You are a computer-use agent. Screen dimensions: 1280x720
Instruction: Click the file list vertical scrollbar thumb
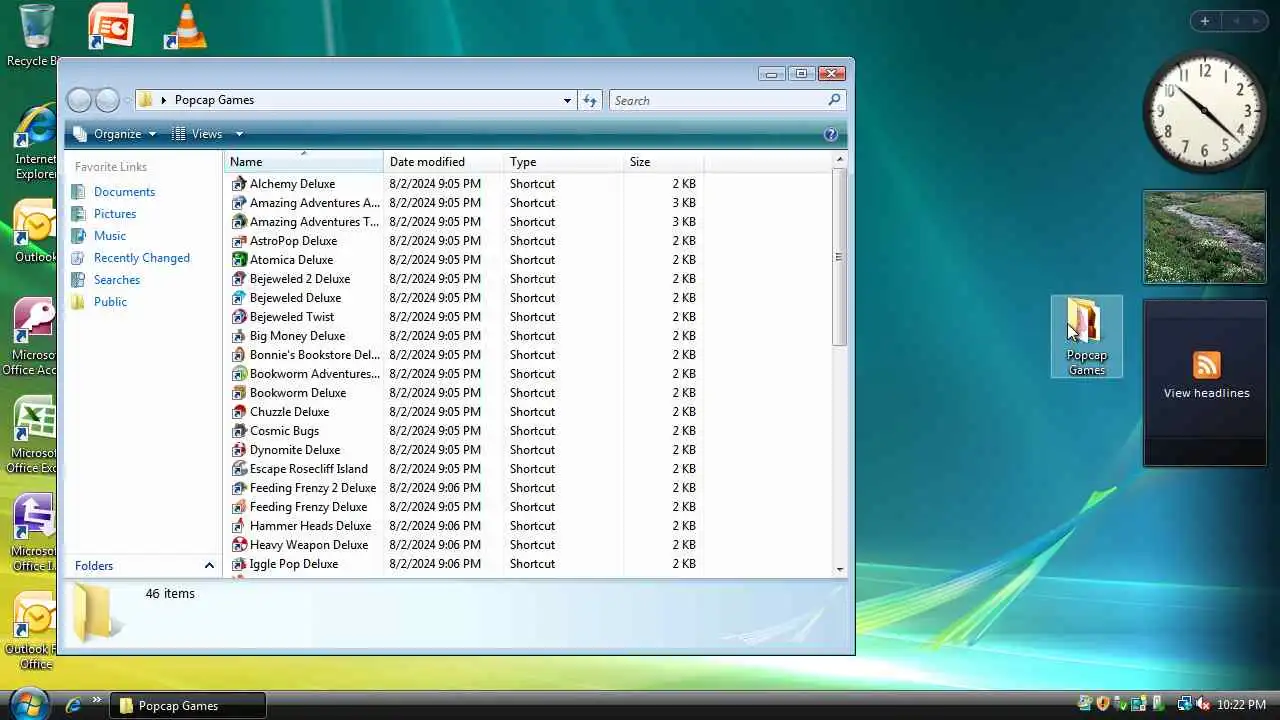(x=839, y=257)
